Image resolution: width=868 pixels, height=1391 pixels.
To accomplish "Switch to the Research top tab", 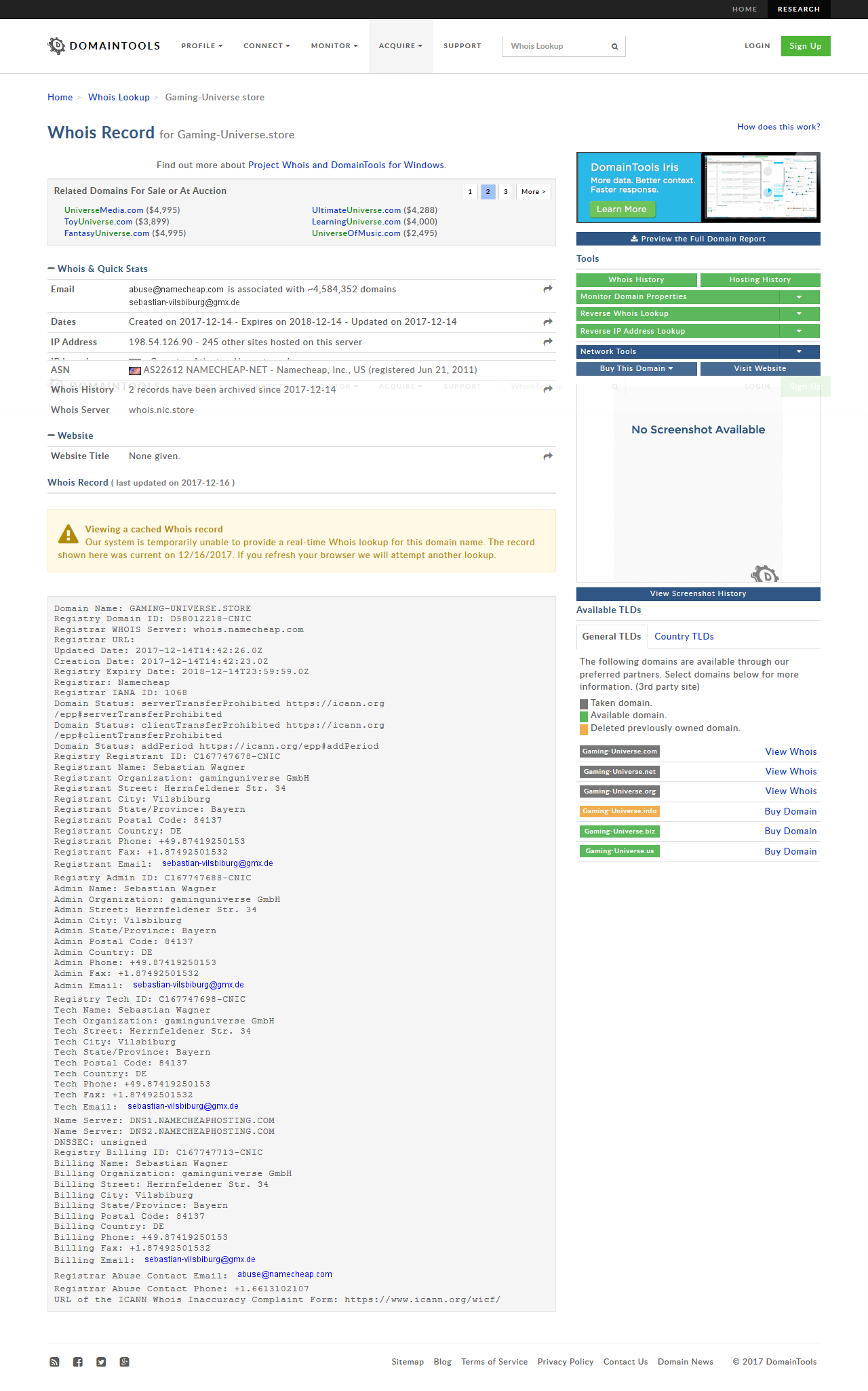I will [x=799, y=9].
